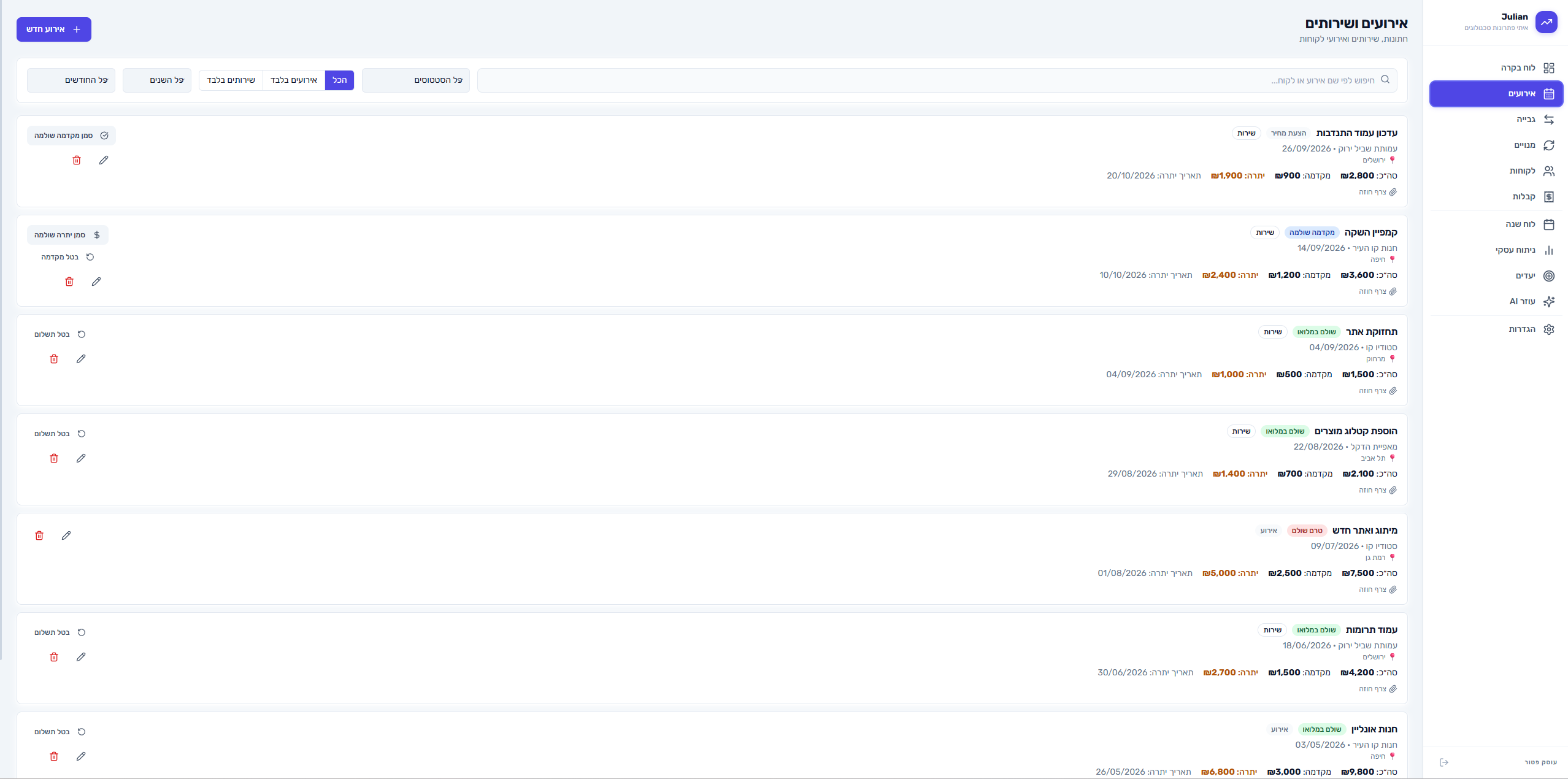
Task: Open לוח בקרה in the sidebar
Action: 1496,68
